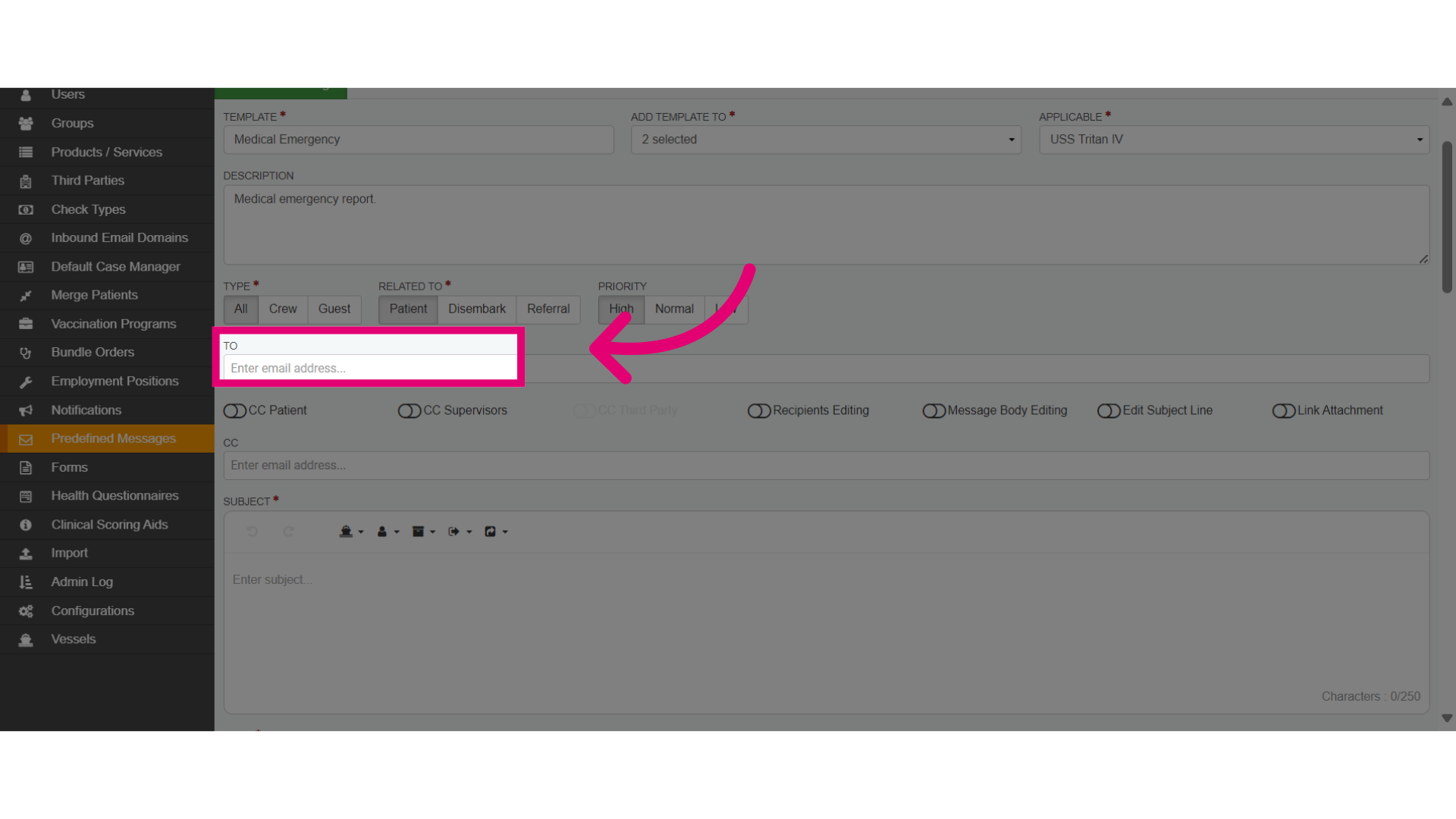The height and width of the screenshot is (819, 1456).
Task: Open the Applicable USS Tritan IV dropdown
Action: [1234, 140]
